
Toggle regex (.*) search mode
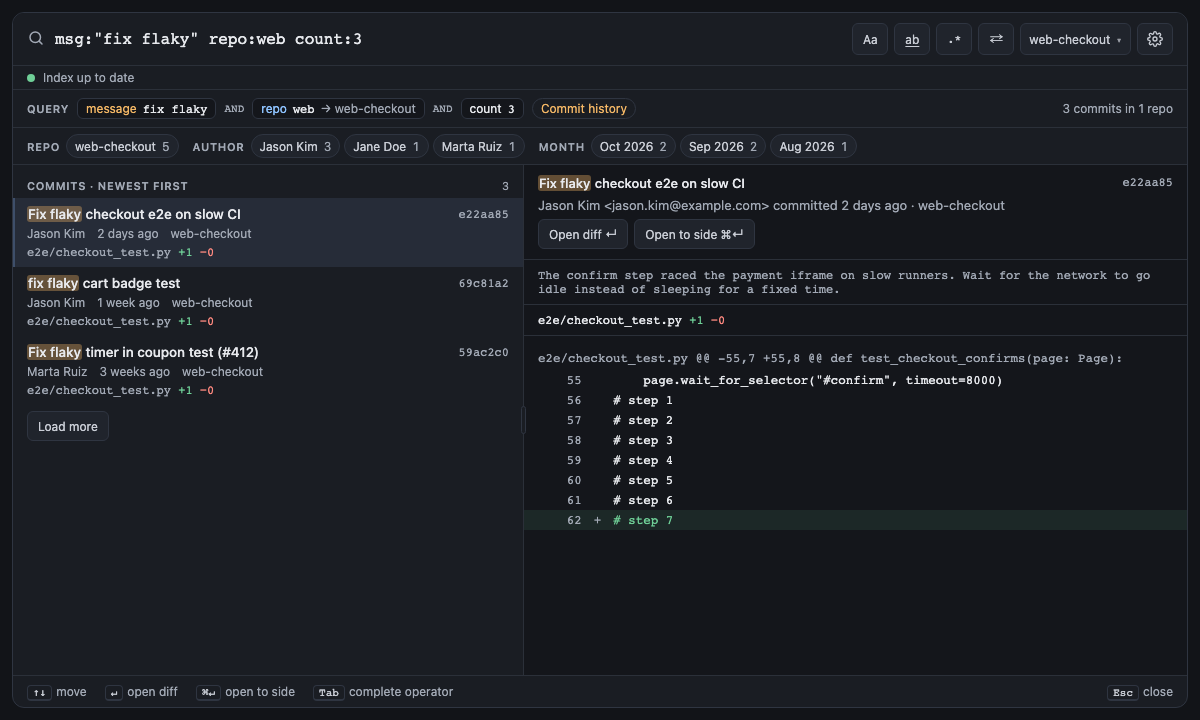pyautogui.click(x=954, y=39)
